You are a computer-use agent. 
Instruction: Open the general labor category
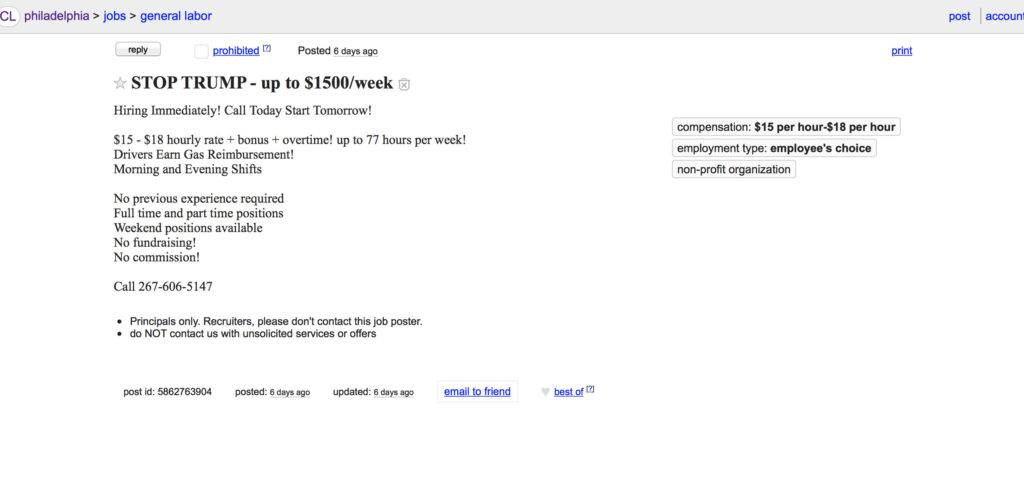click(x=176, y=16)
